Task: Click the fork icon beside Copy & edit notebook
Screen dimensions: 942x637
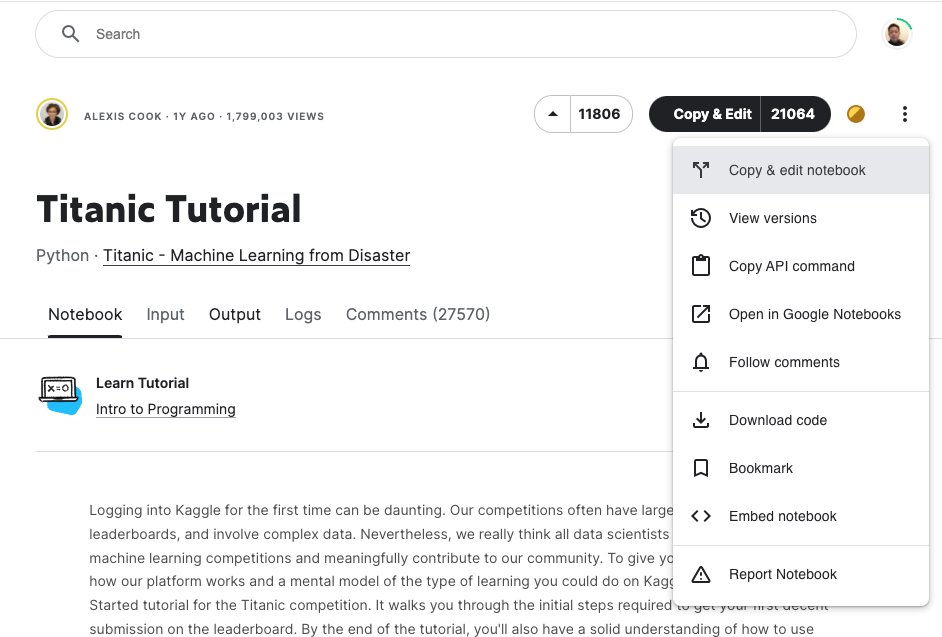Action: (x=700, y=170)
